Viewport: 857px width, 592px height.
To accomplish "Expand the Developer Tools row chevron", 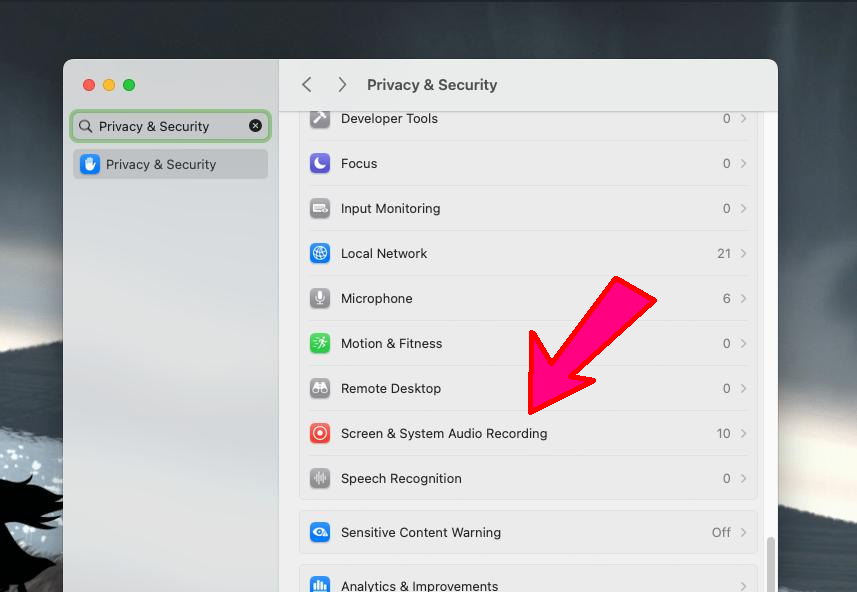I will coord(743,119).
